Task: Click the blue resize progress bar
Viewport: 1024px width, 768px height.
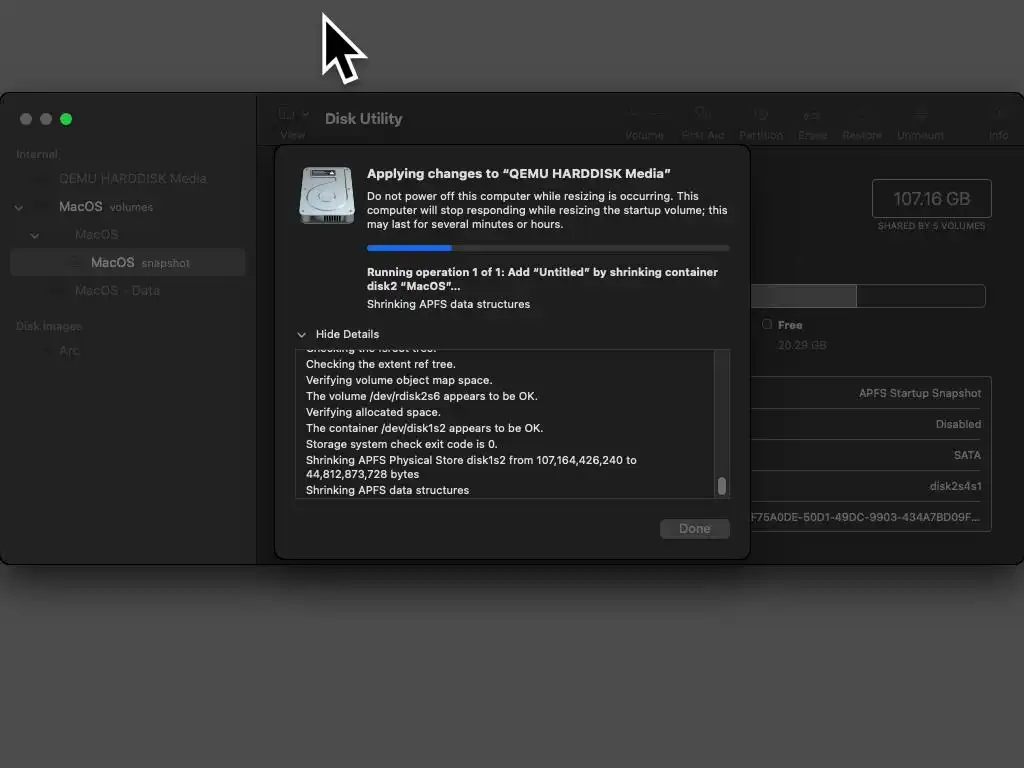Action: 548,248
